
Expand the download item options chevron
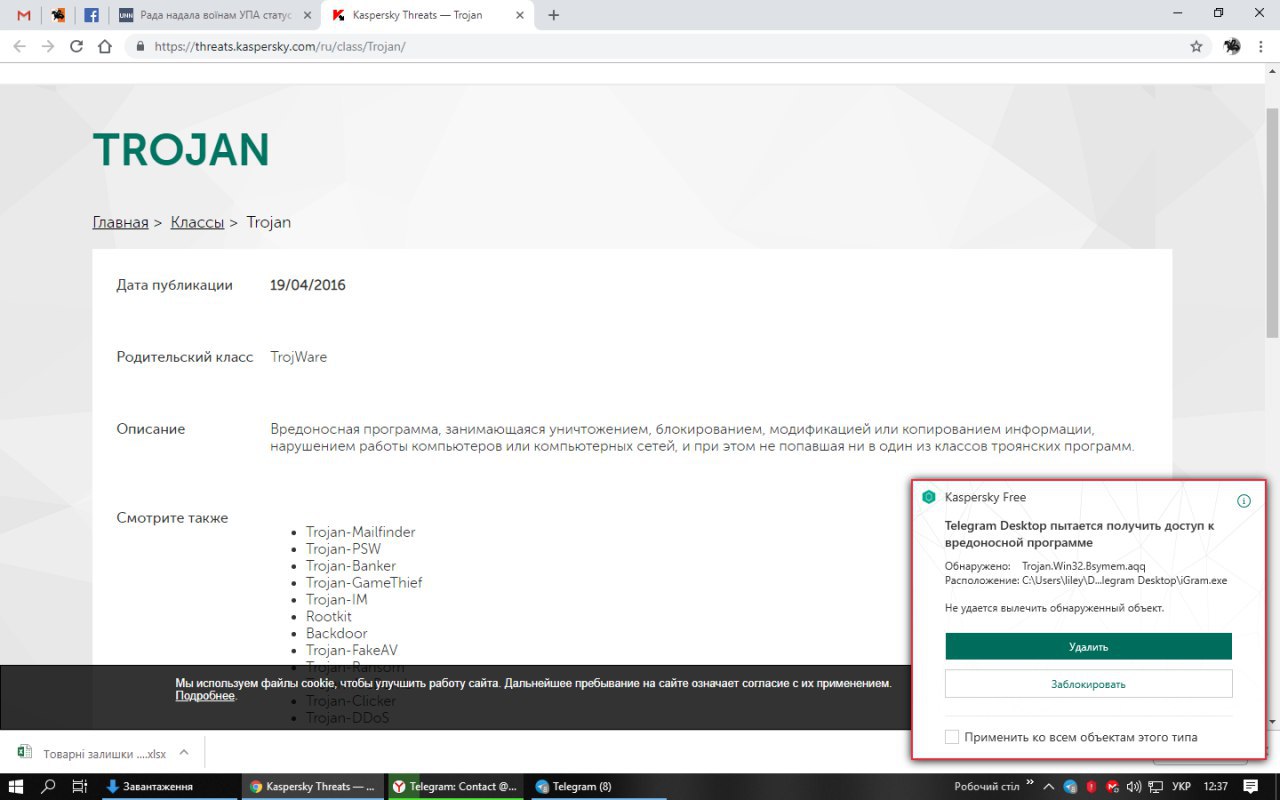184,753
